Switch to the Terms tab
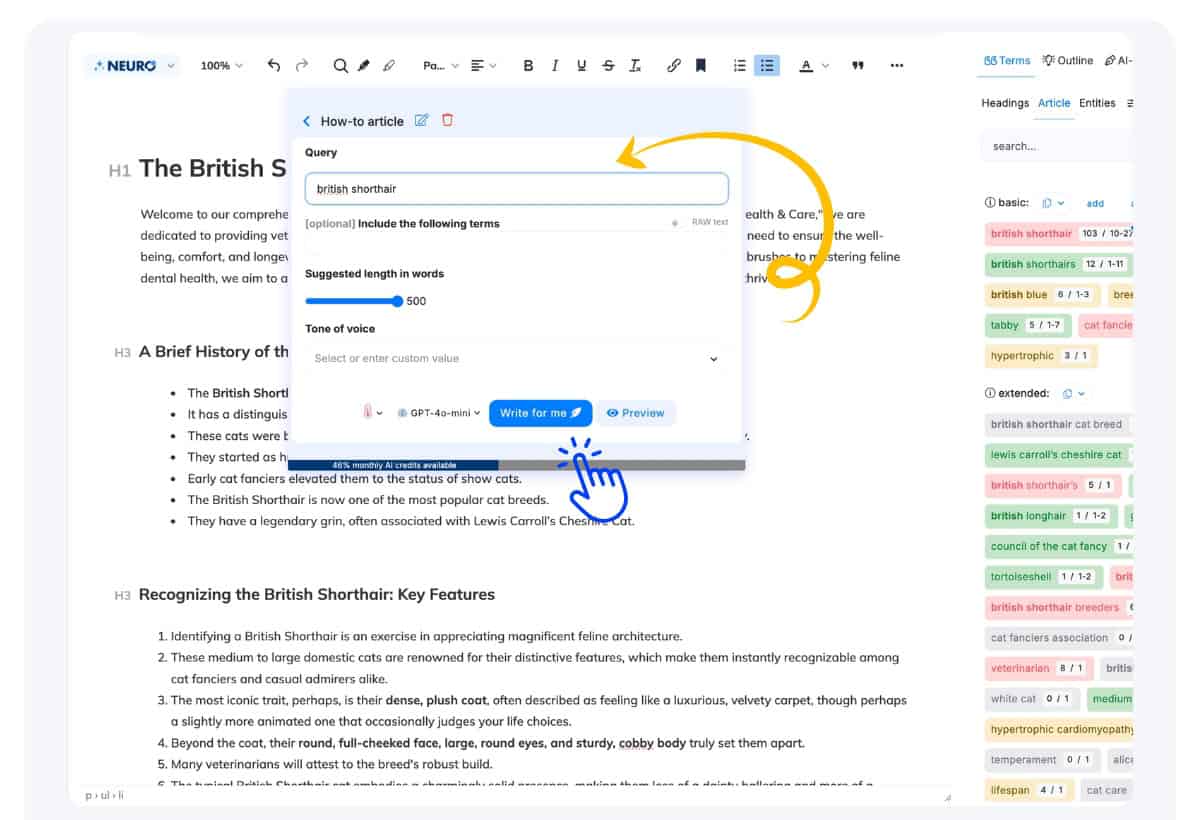 pos(1007,61)
